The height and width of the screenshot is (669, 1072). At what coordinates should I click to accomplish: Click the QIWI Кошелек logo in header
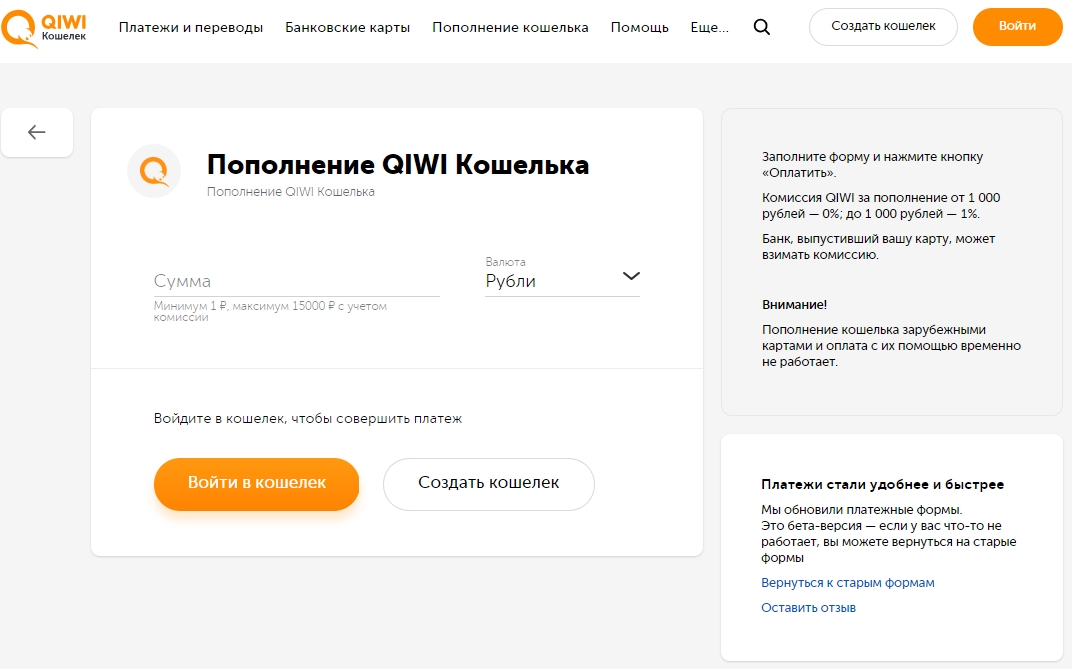(x=44, y=29)
